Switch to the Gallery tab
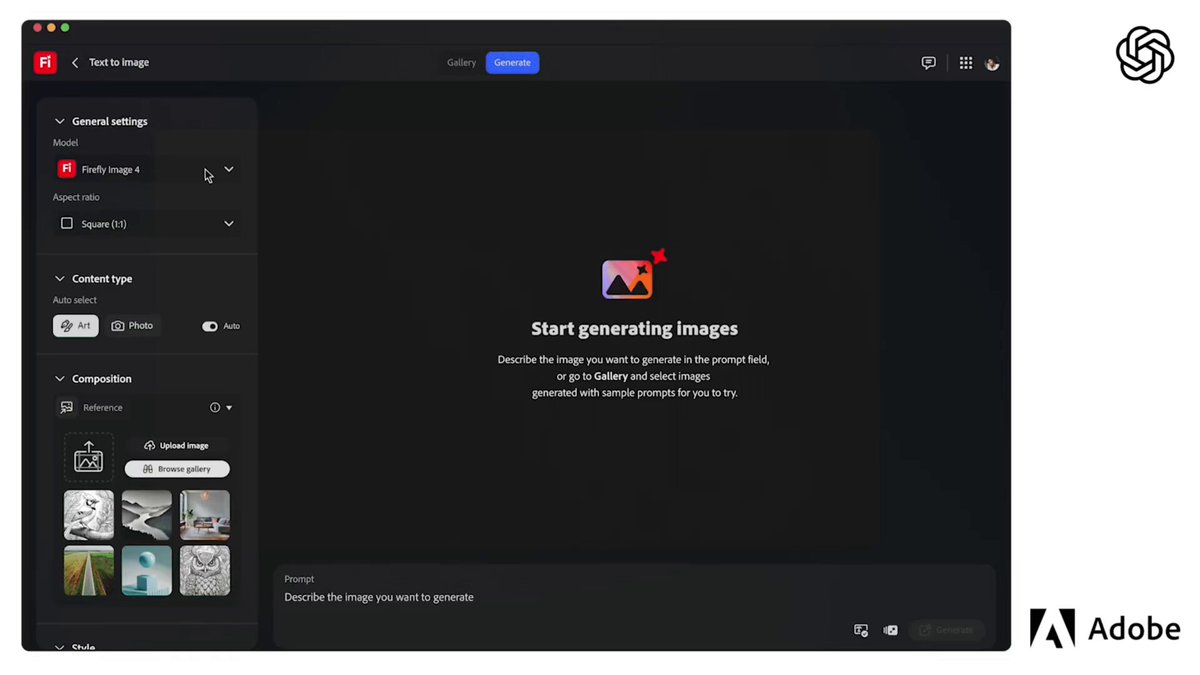 pos(461,63)
